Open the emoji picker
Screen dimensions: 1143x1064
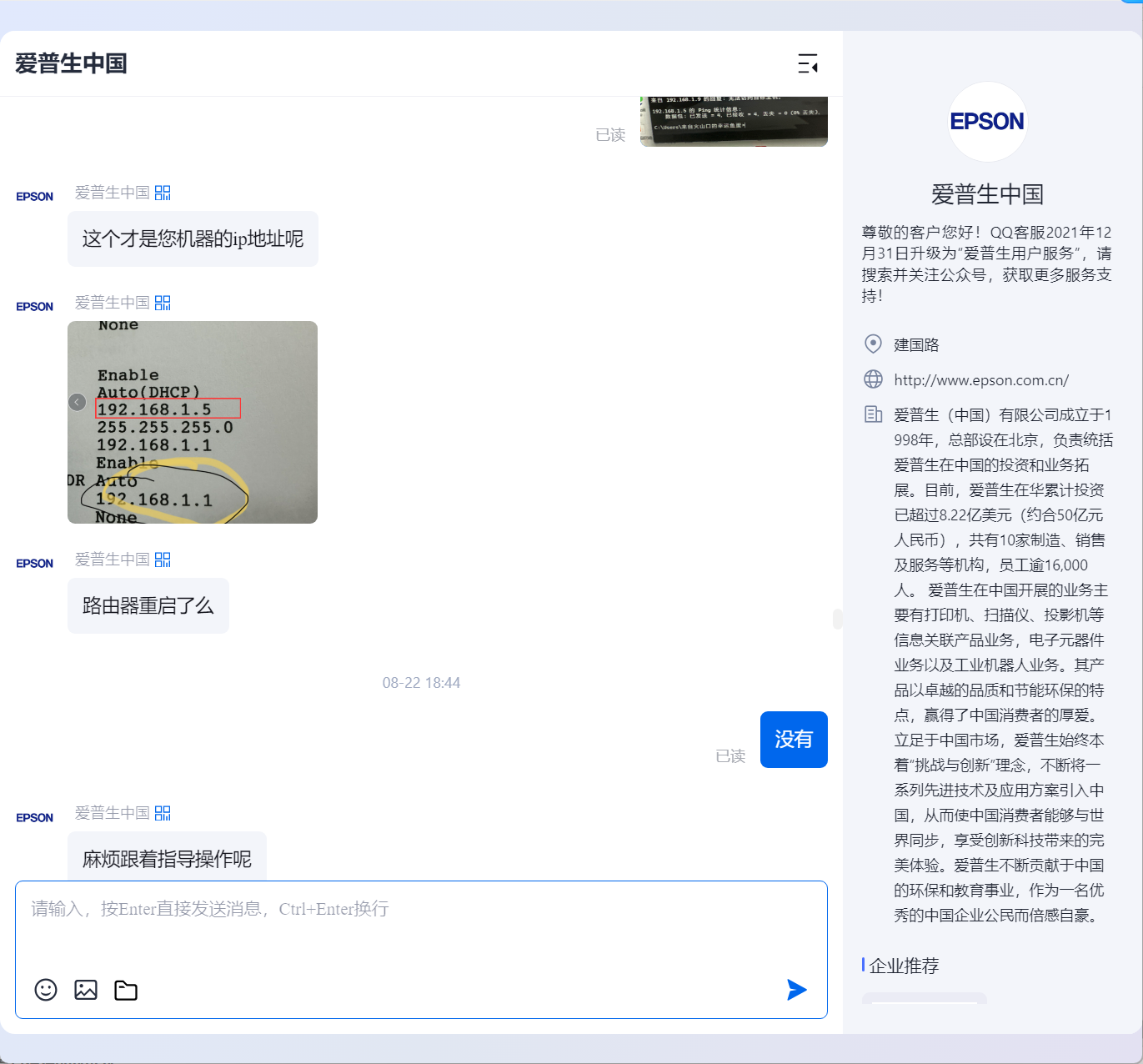click(46, 990)
